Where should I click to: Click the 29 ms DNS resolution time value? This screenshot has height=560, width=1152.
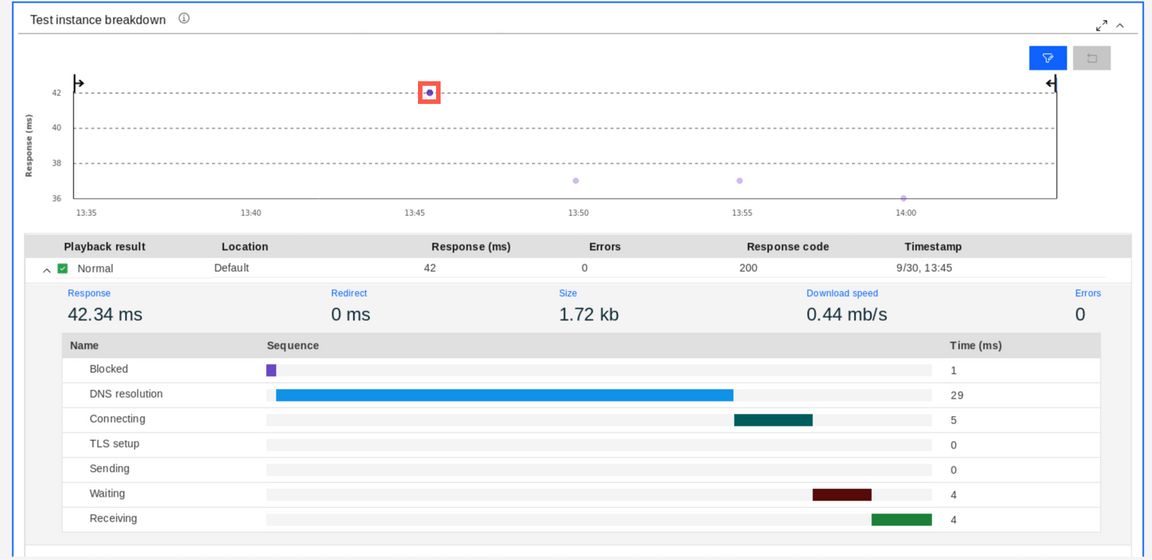click(x=957, y=395)
